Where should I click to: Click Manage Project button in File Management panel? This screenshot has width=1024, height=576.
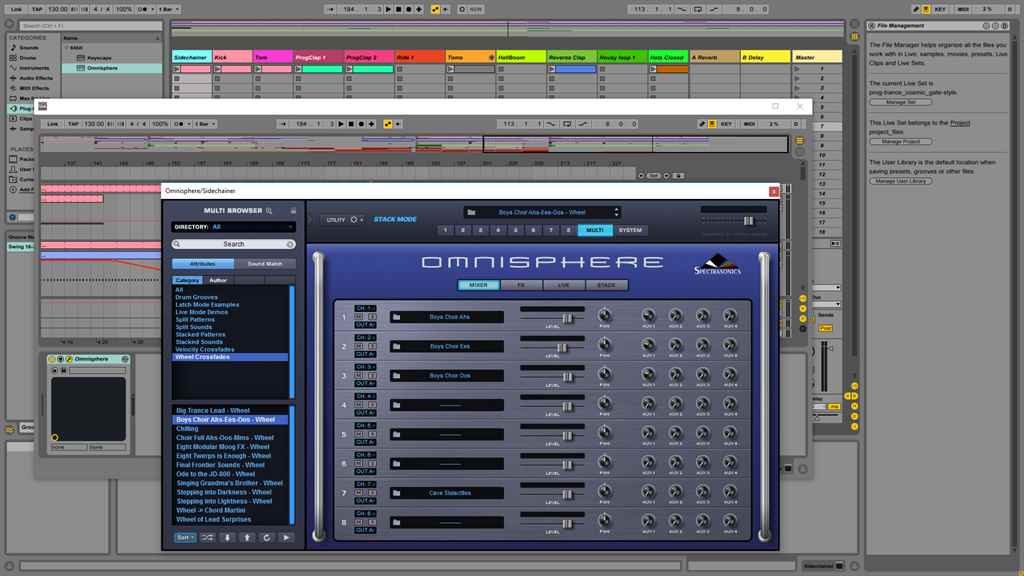[901, 142]
